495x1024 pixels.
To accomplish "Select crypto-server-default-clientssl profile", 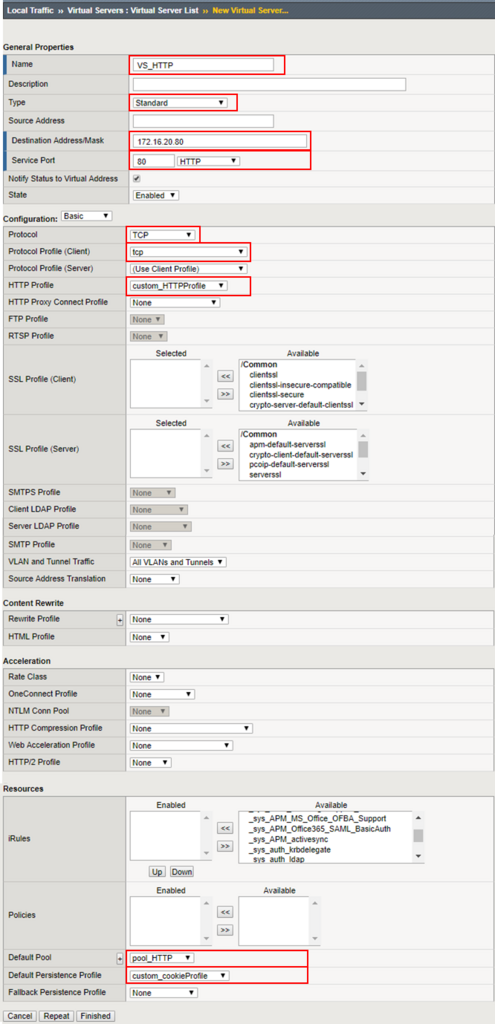I will [x=300, y=405].
